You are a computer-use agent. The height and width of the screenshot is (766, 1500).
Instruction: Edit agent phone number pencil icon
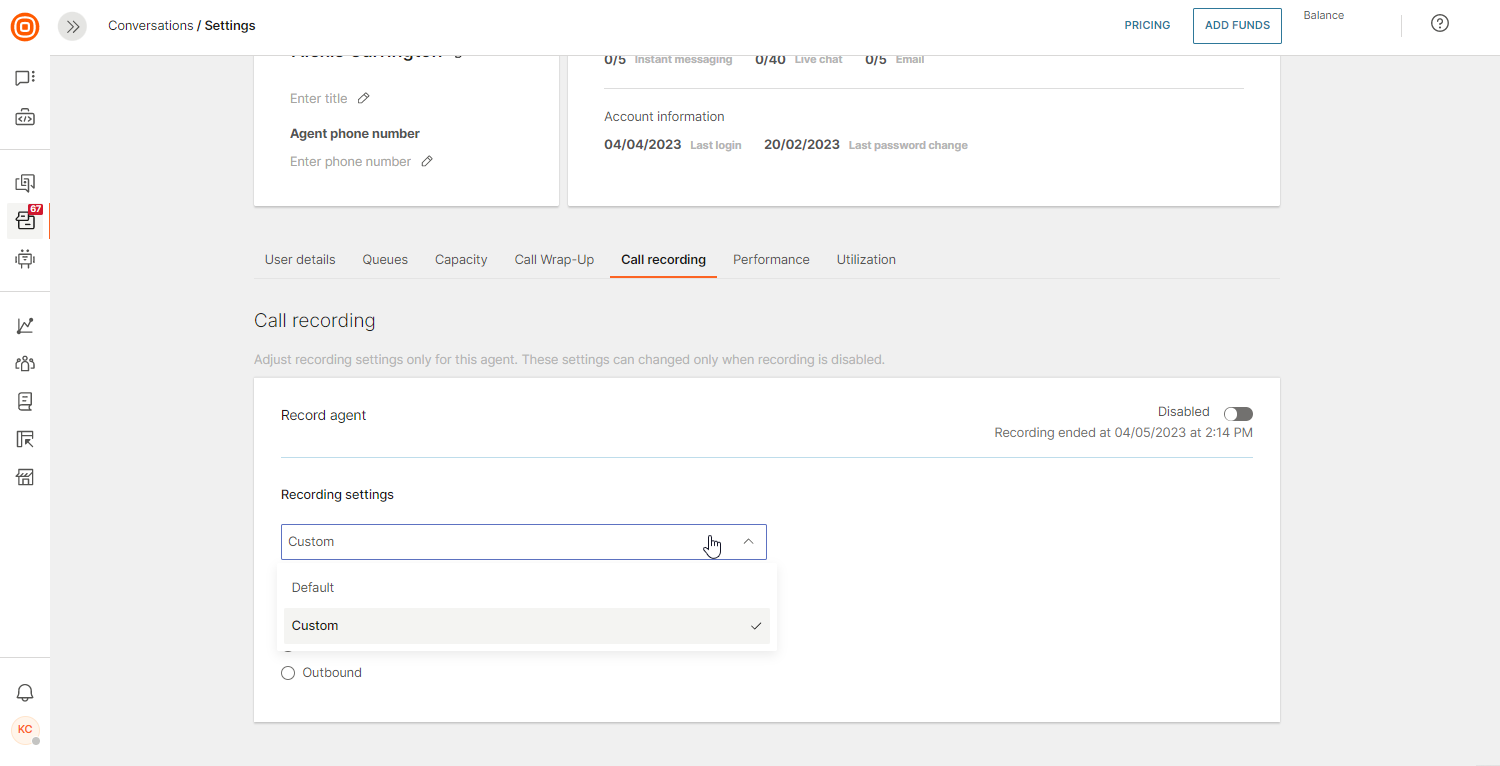point(427,161)
